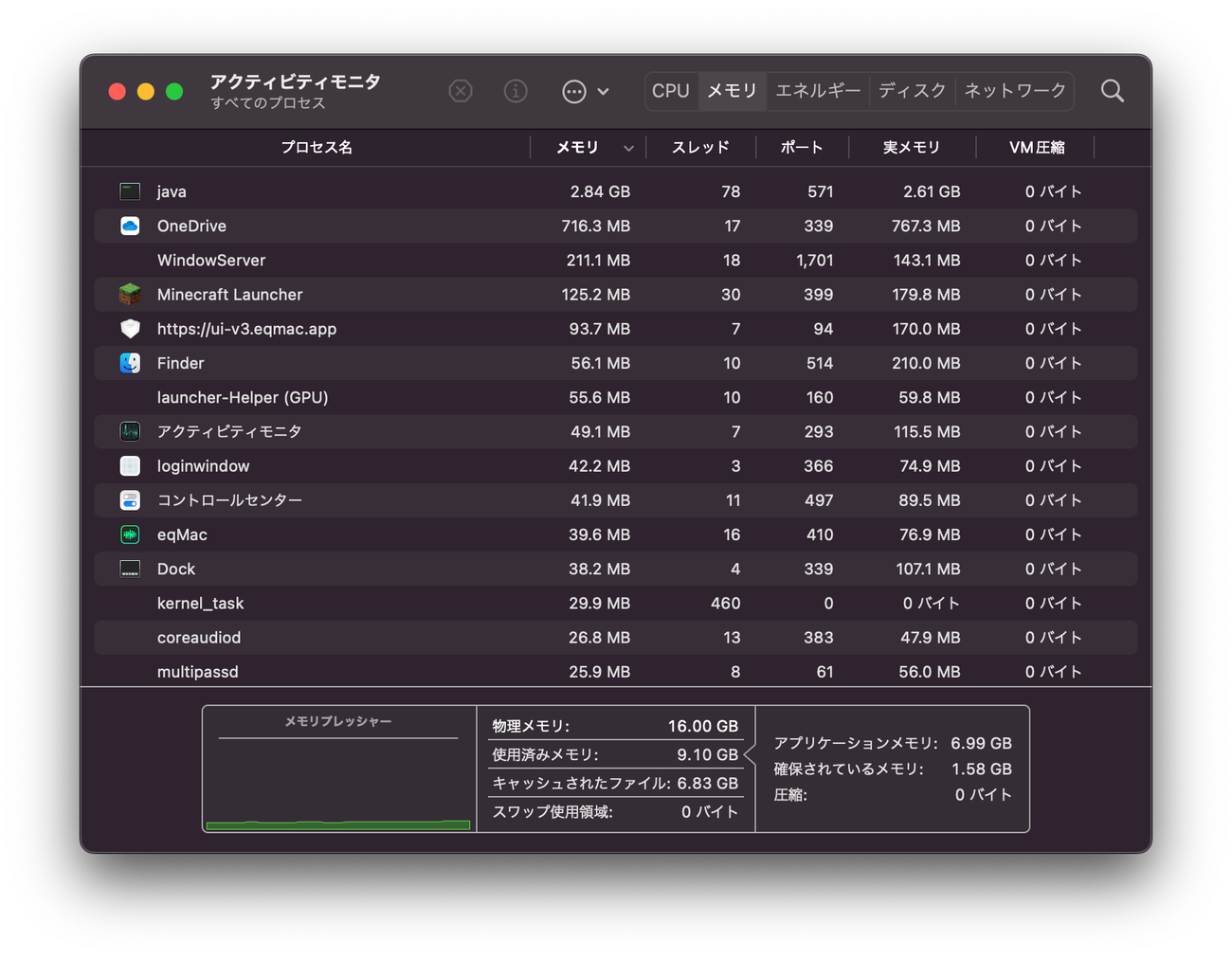Click the java terminal icon
This screenshot has width=1232, height=959.
click(130, 191)
